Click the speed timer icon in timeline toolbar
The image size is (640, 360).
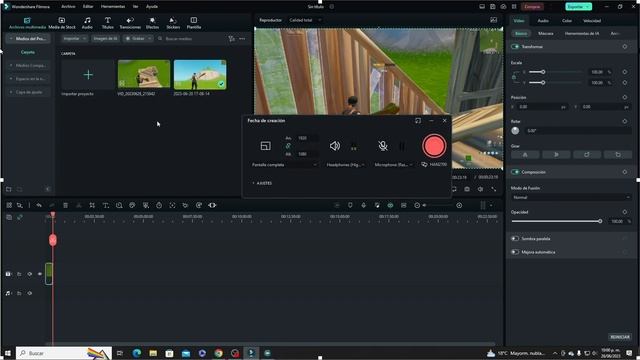click(159, 205)
